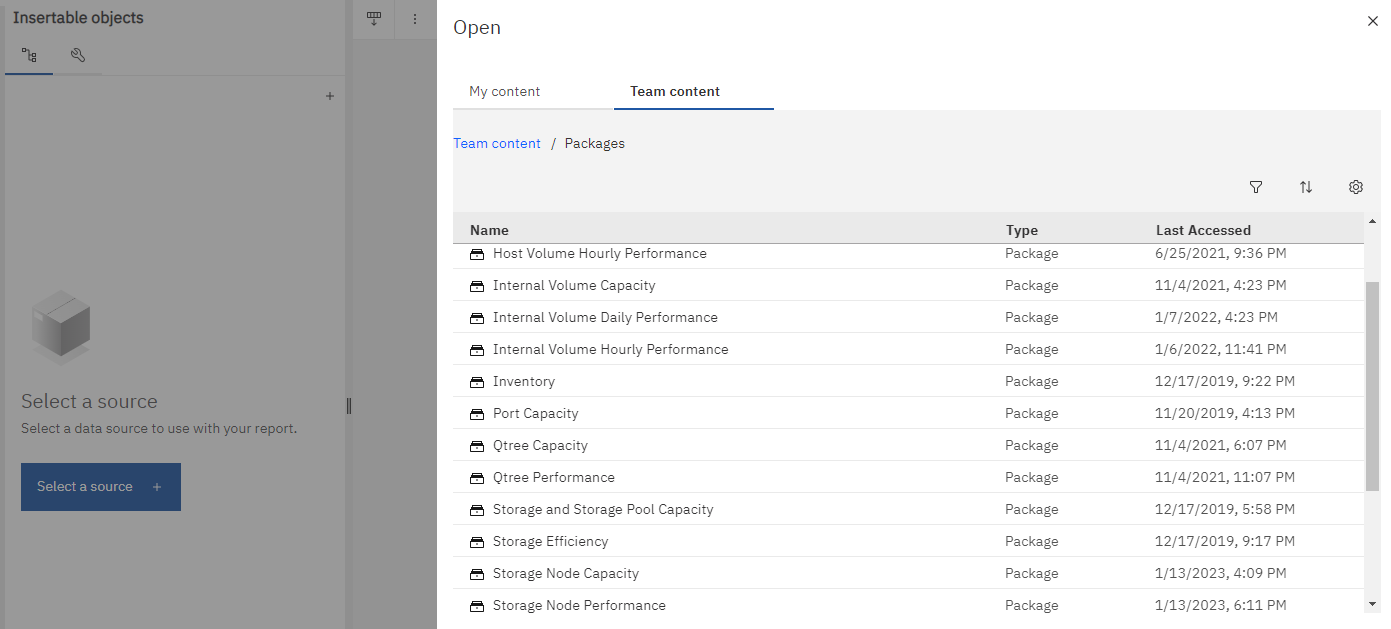This screenshot has height=629, width=1391.
Task: Select the Storage Efficiency package row
Action: pyautogui.click(x=550, y=541)
